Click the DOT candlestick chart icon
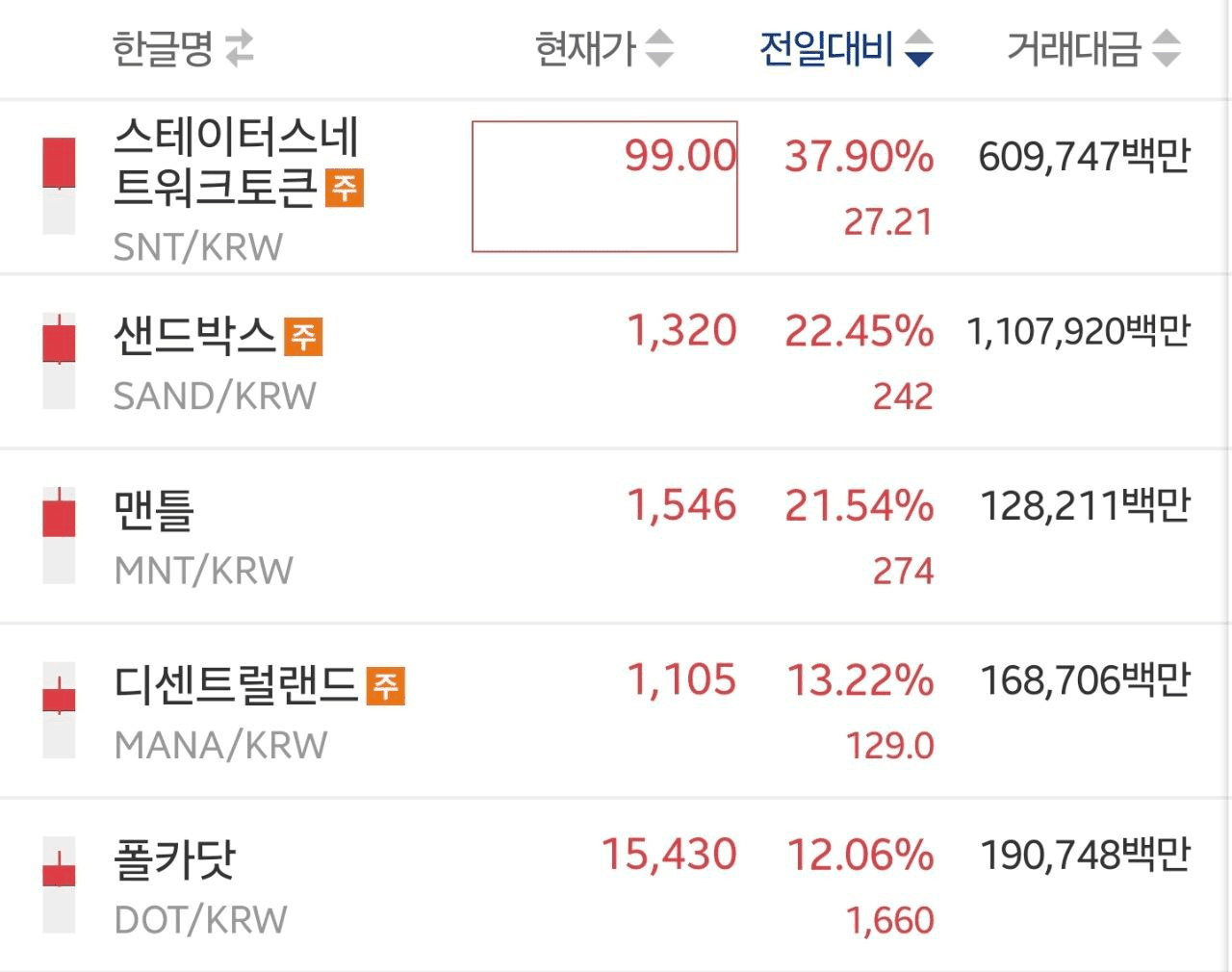 pos(59,885)
